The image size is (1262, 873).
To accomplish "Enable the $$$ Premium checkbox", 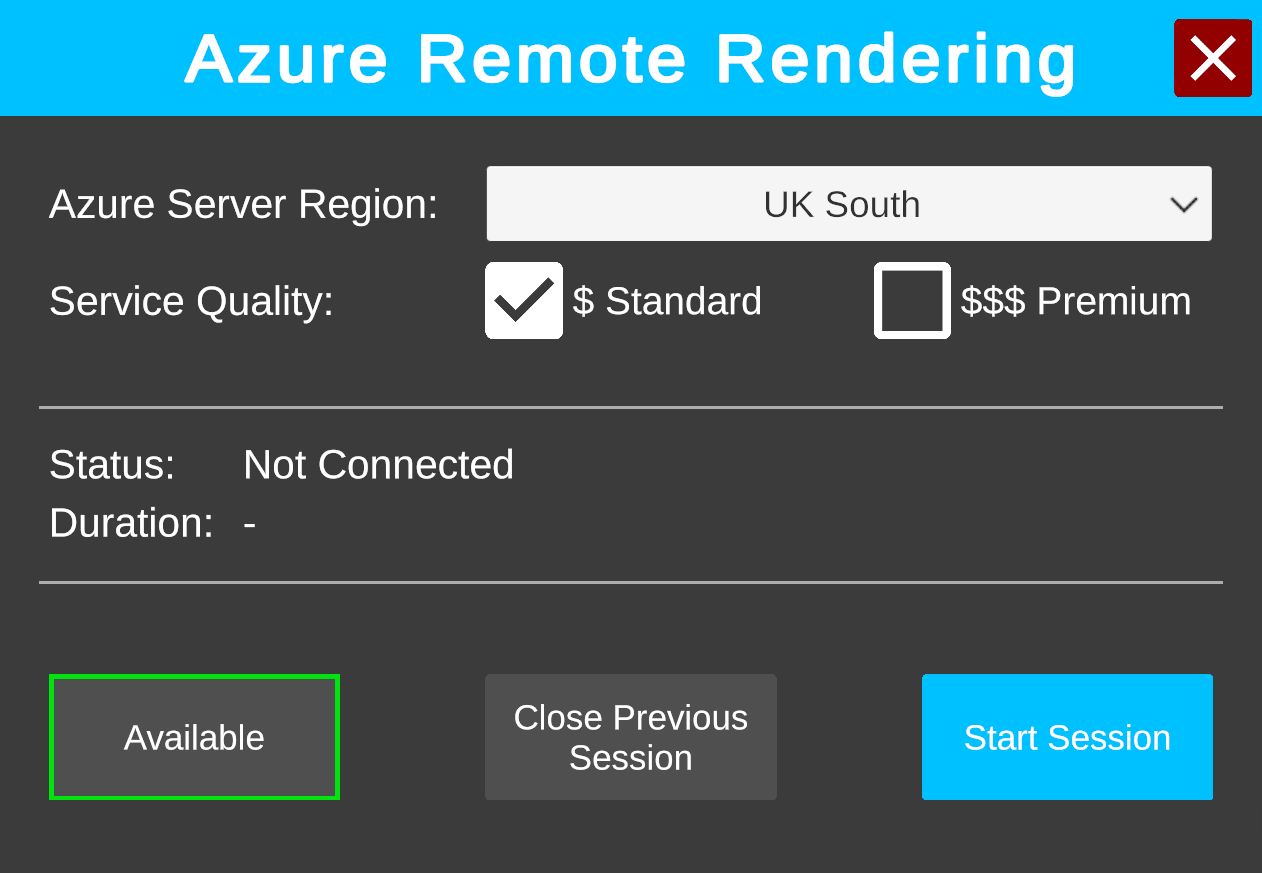I will tap(912, 300).
